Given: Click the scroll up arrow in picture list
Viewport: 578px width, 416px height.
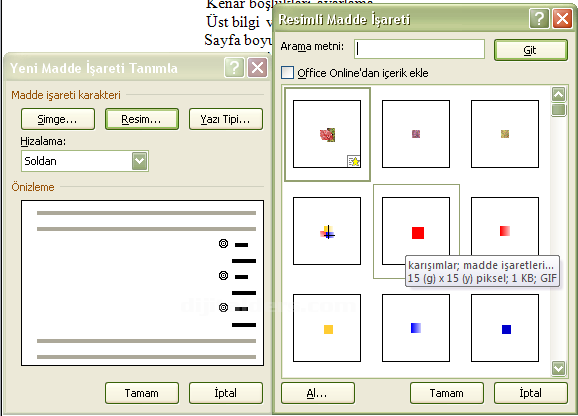Looking at the screenshot, I should point(558,95).
